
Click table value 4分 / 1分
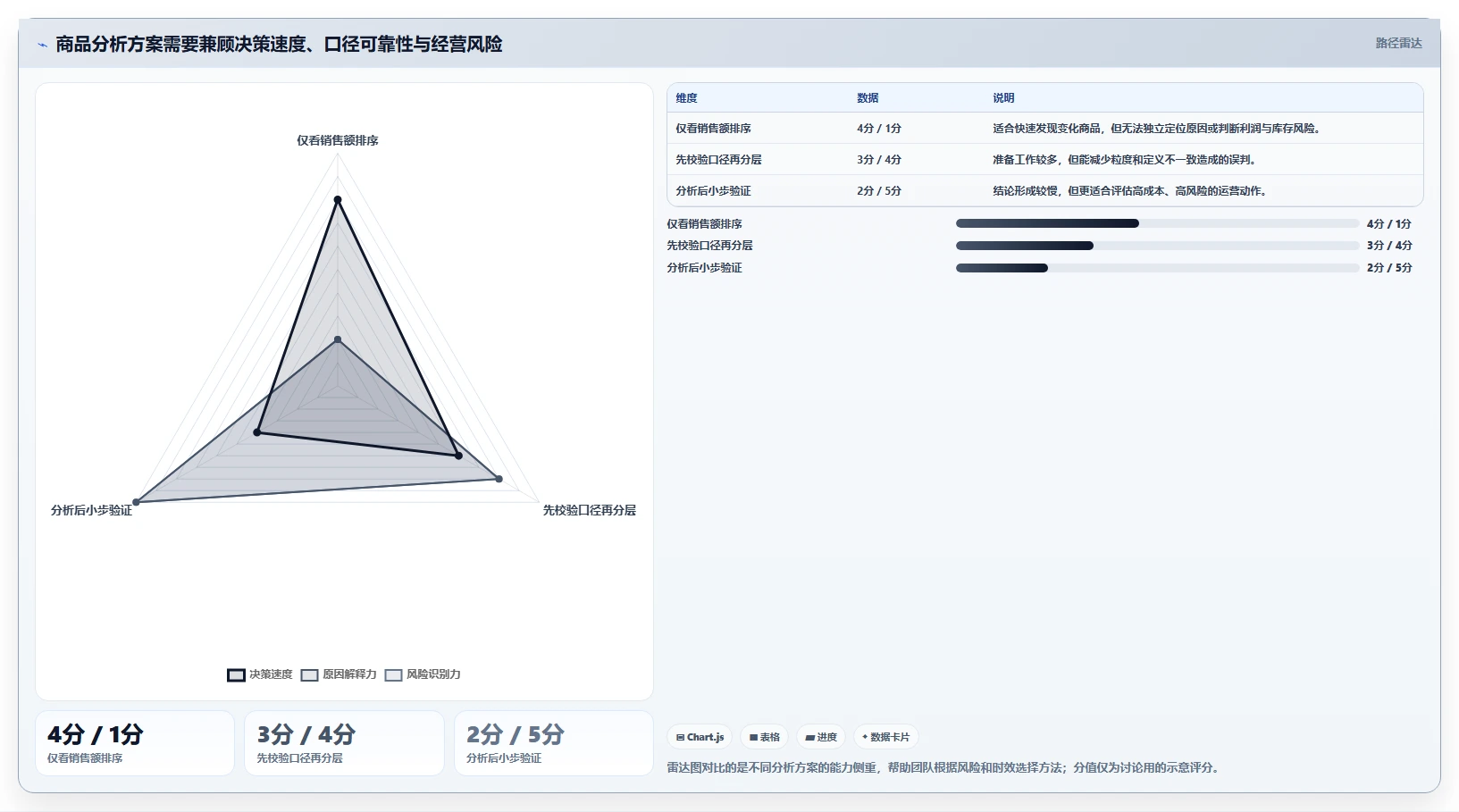(879, 129)
